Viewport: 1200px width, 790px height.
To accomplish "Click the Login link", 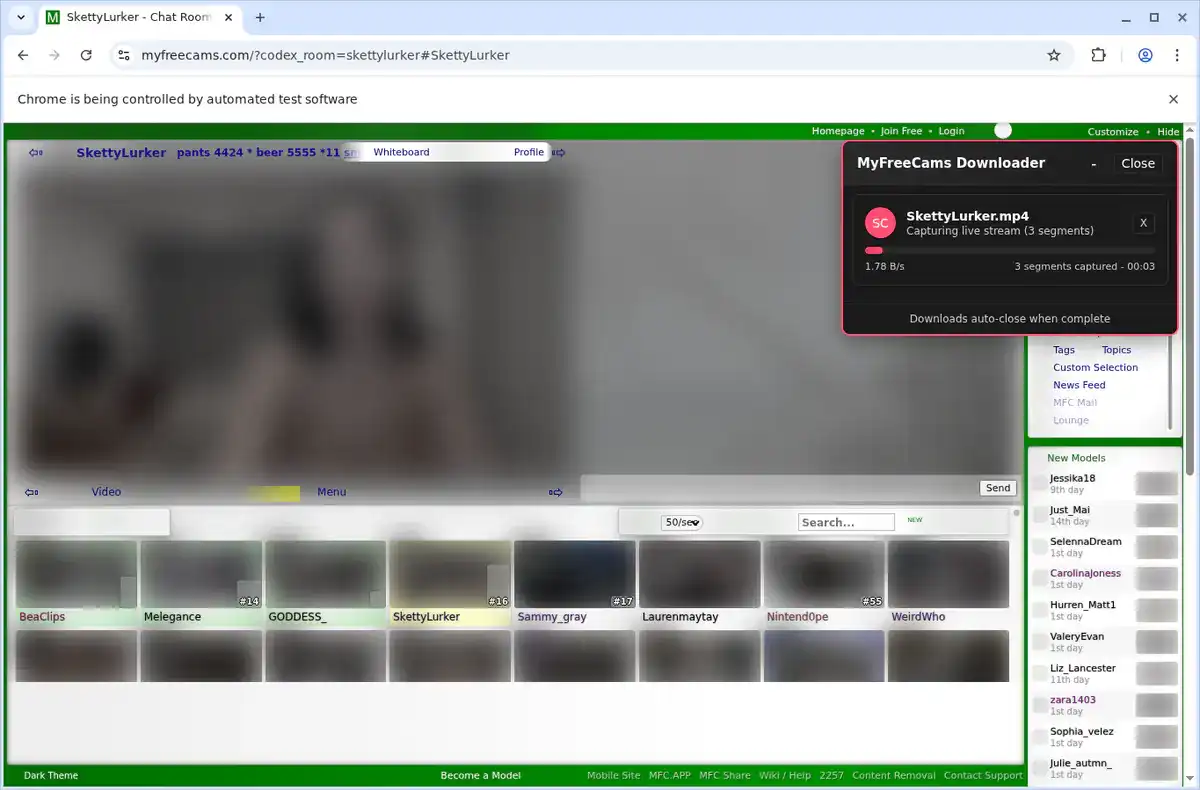I will (951, 131).
